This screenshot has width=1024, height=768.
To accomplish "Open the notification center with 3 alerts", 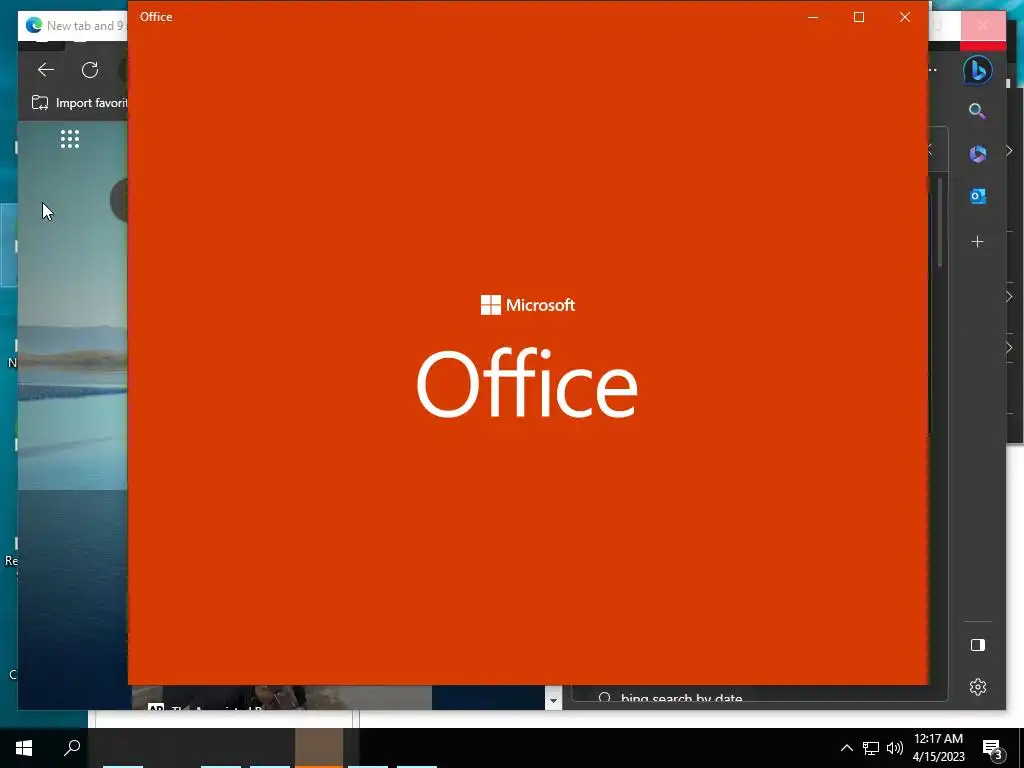I will 992,749.
